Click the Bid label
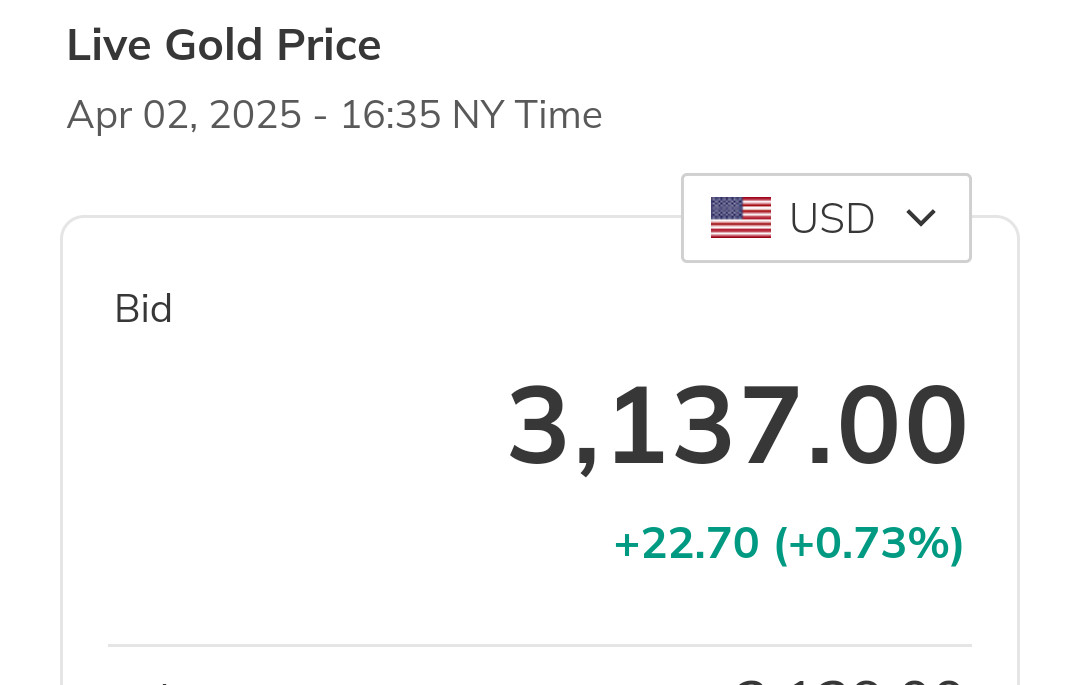 144,309
